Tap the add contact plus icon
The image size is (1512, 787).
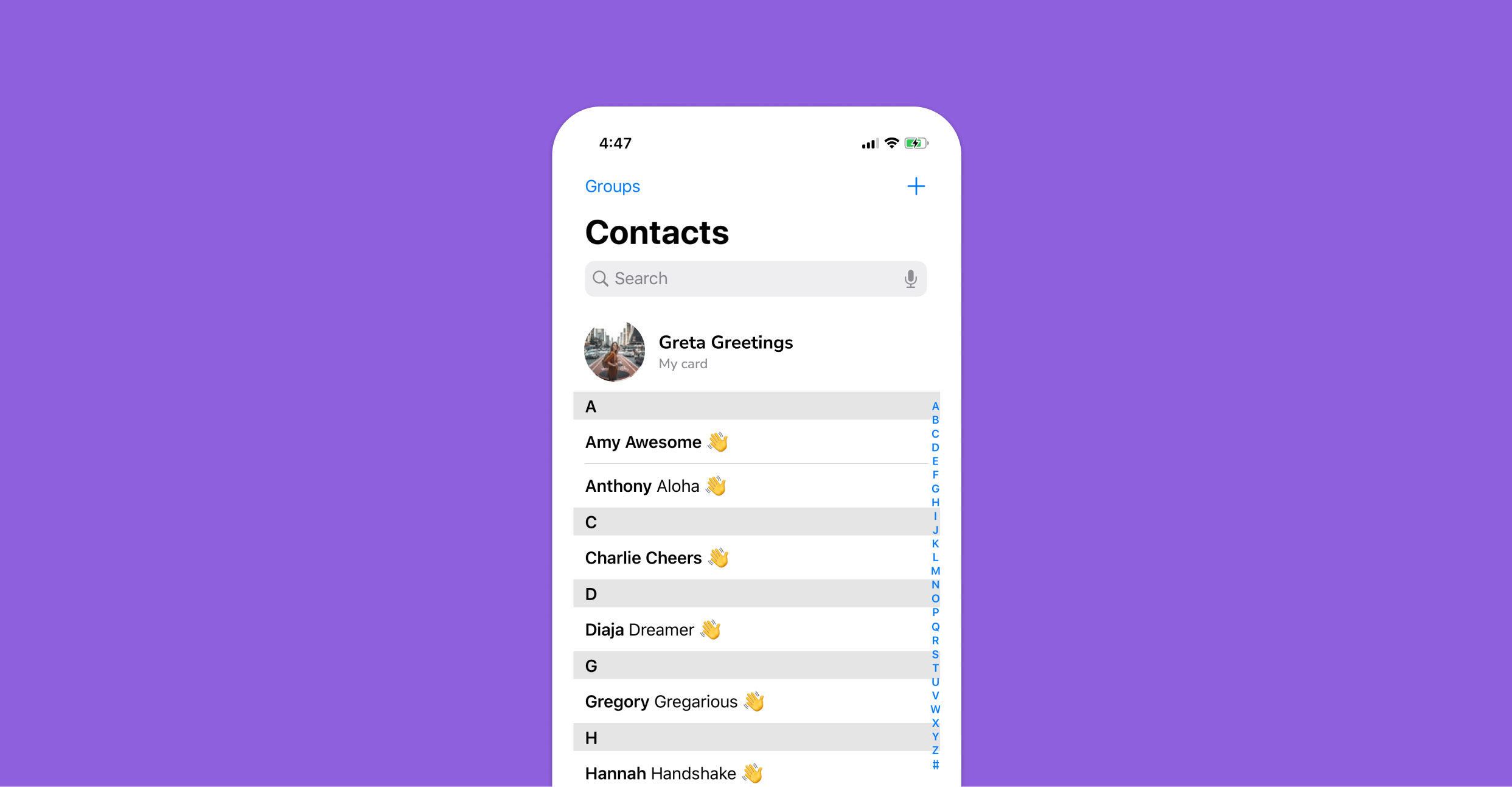point(916,186)
